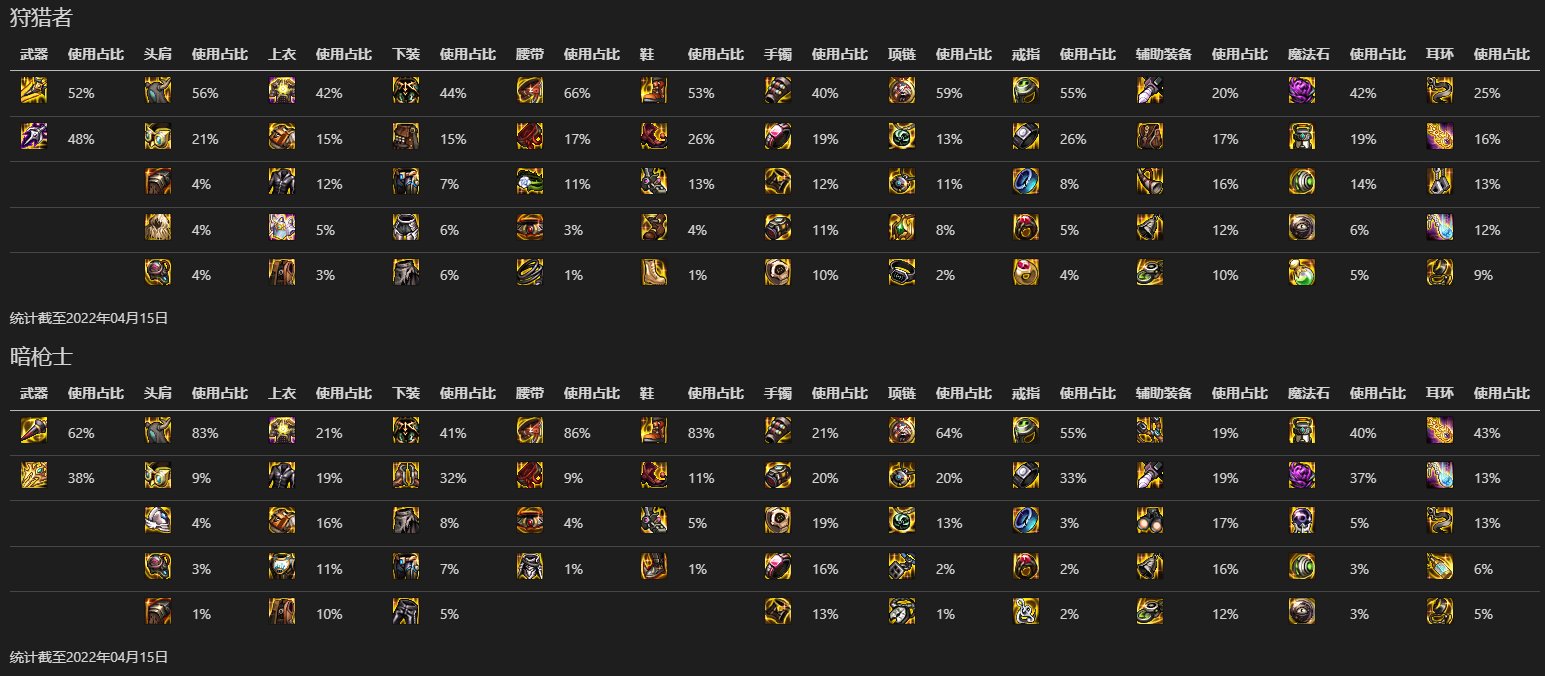Click 狩猎者 purple weapon icon with 48% usage
The width and height of the screenshot is (1545, 676).
pos(34,136)
